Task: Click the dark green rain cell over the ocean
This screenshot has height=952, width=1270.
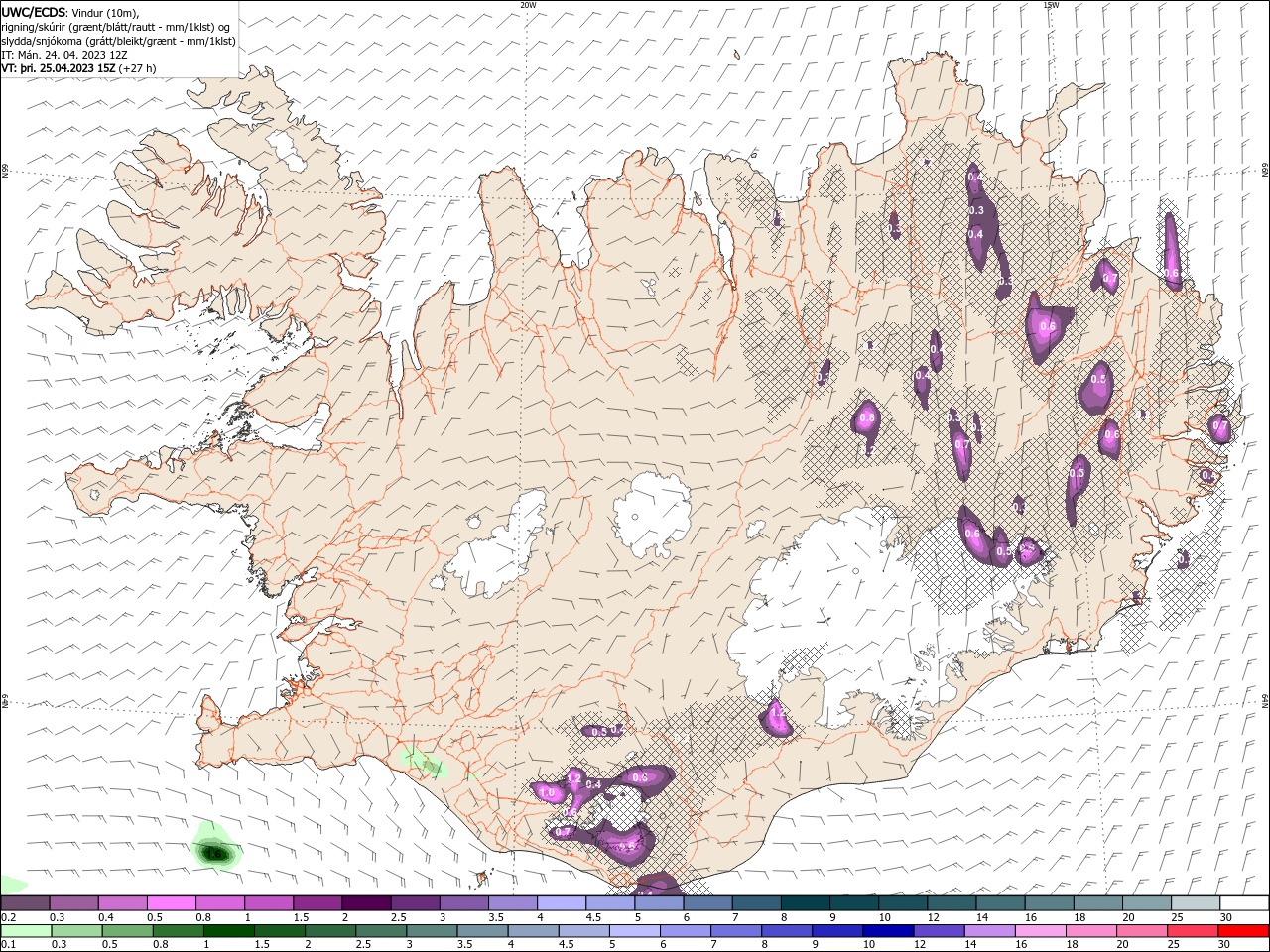Action: tap(215, 852)
